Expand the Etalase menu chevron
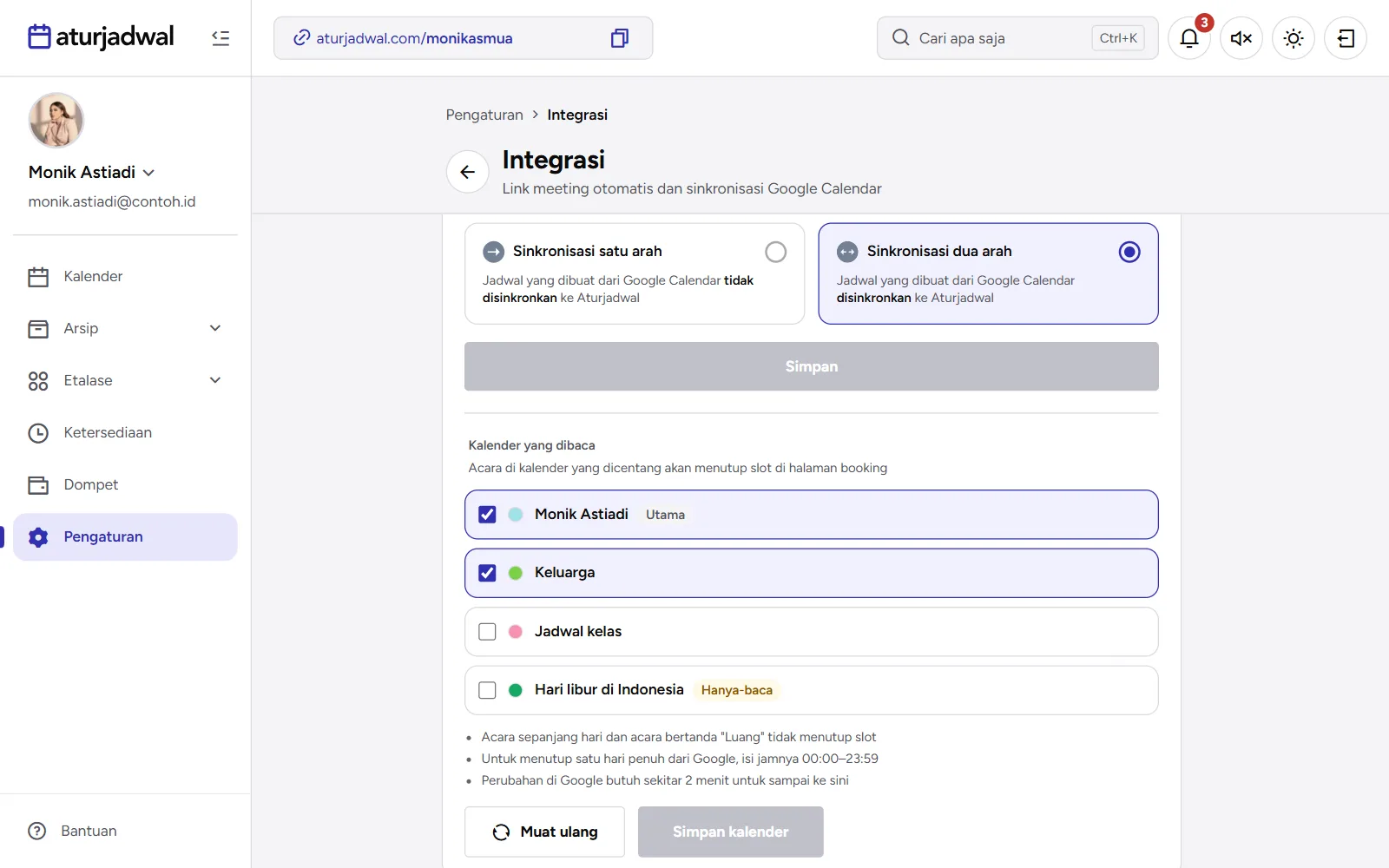This screenshot has height=868, width=1389. click(x=215, y=380)
